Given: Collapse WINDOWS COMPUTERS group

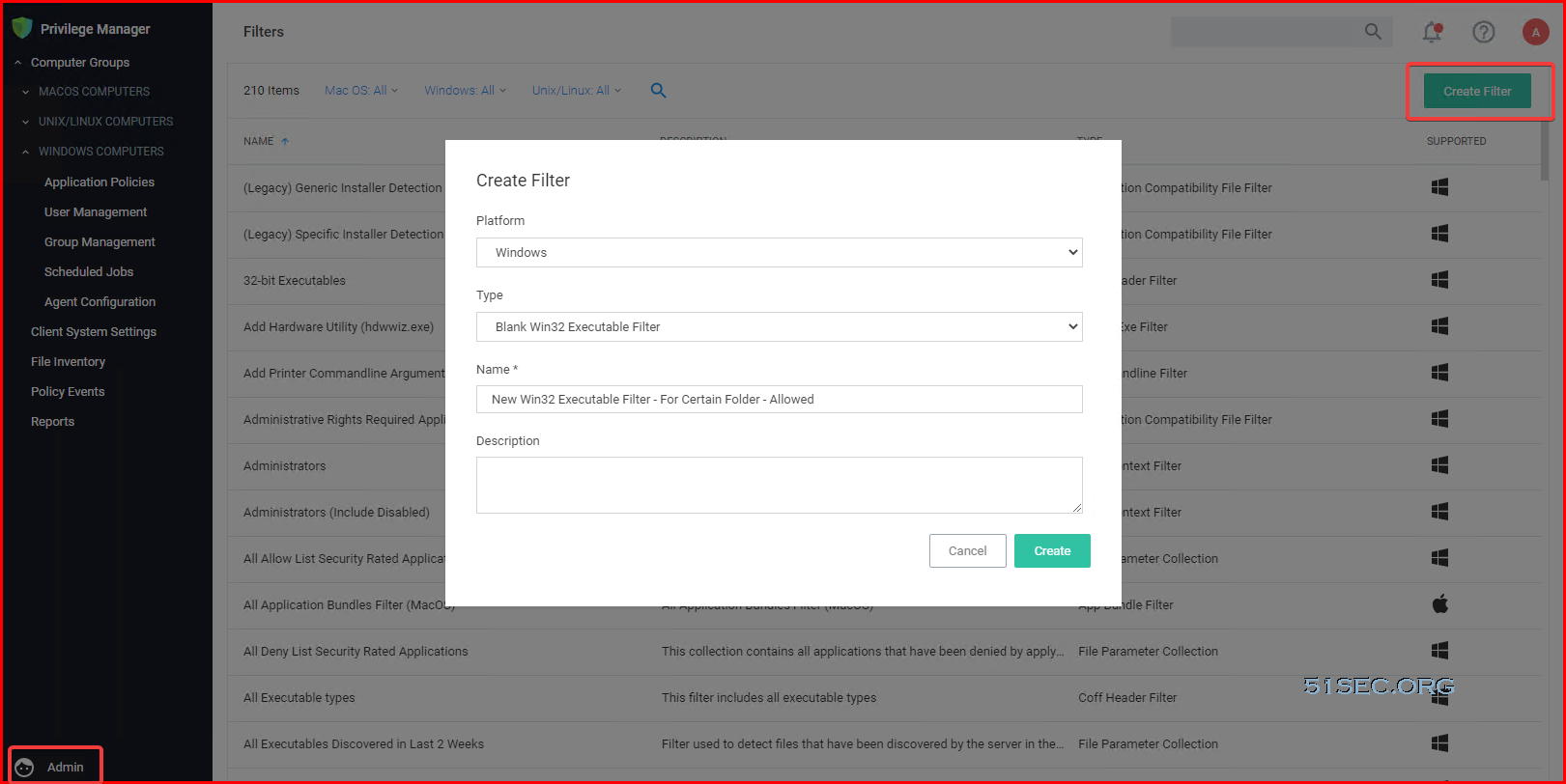Looking at the screenshot, I should pos(26,152).
